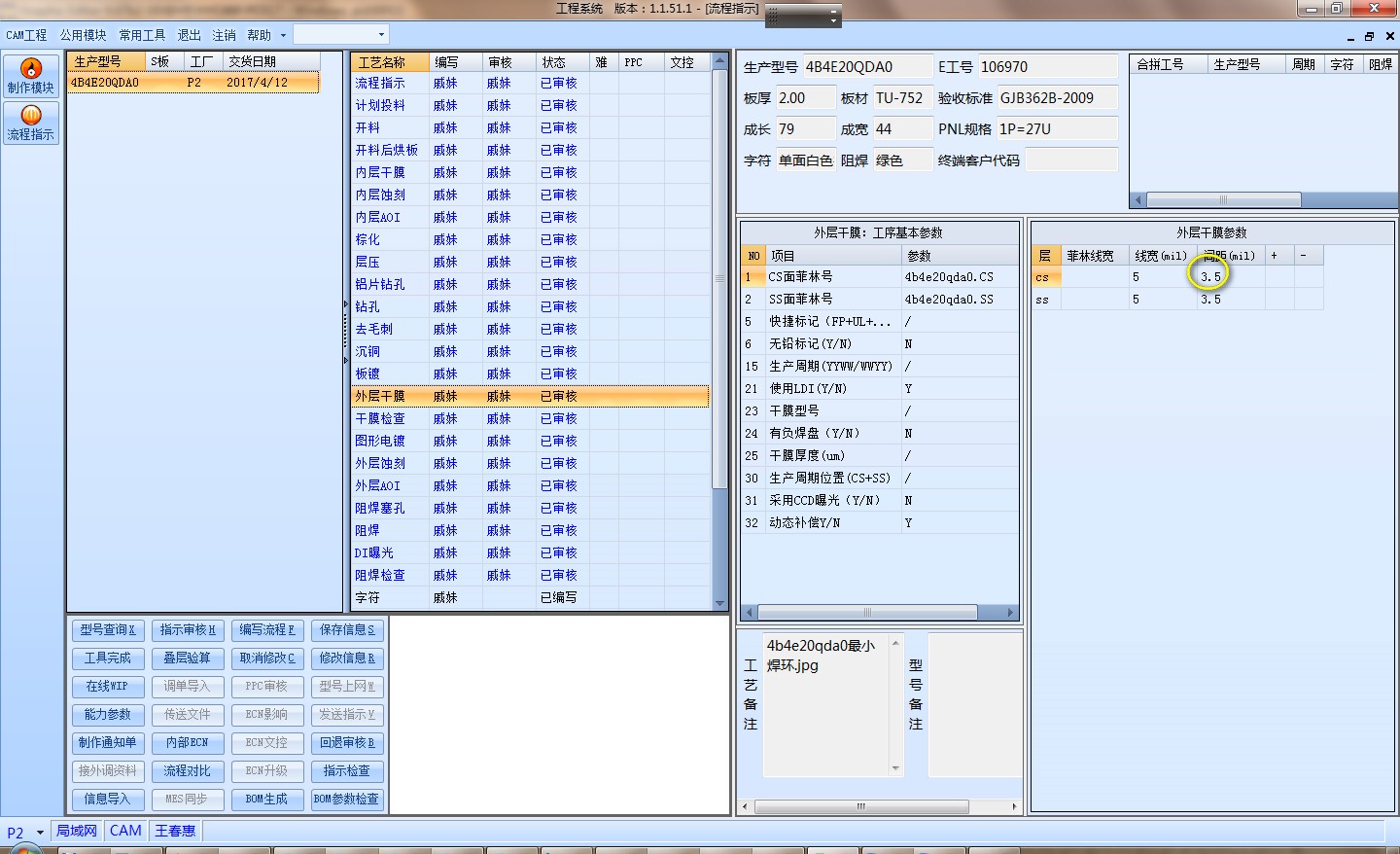Select the 阻焊塞孔 process row

click(531, 509)
